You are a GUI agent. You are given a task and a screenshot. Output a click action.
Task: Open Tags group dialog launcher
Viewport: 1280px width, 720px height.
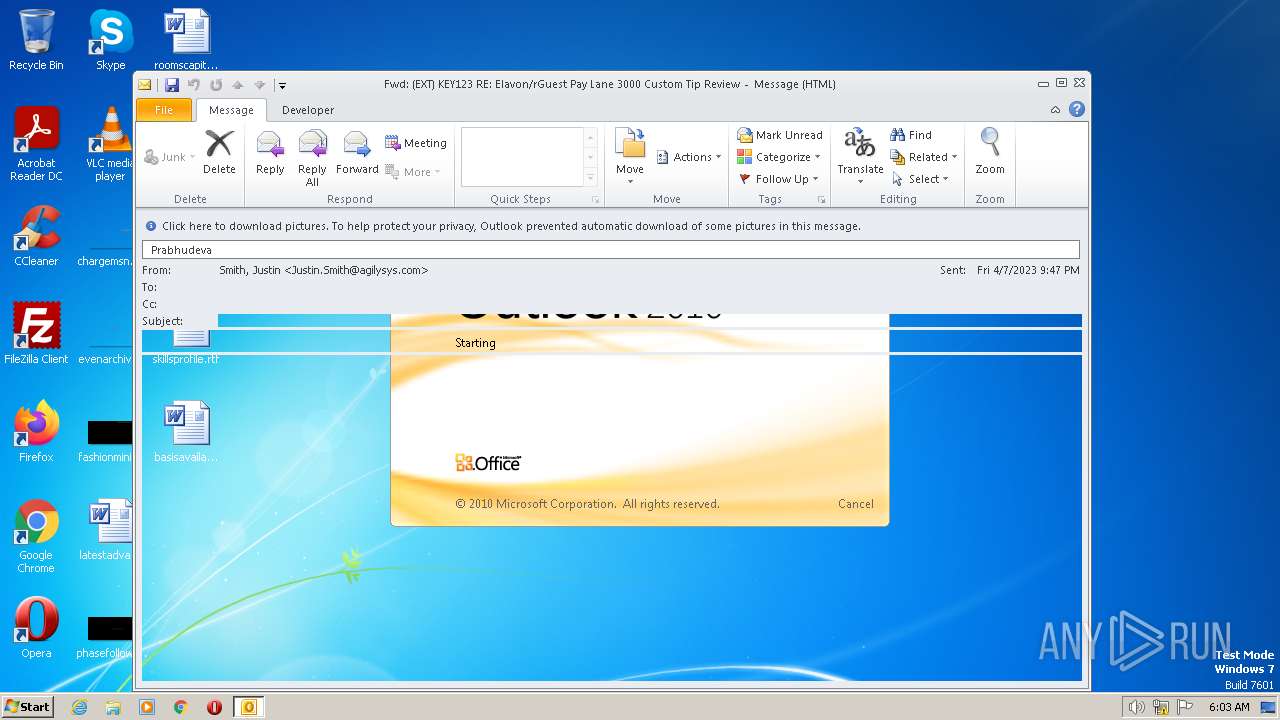[x=822, y=200]
